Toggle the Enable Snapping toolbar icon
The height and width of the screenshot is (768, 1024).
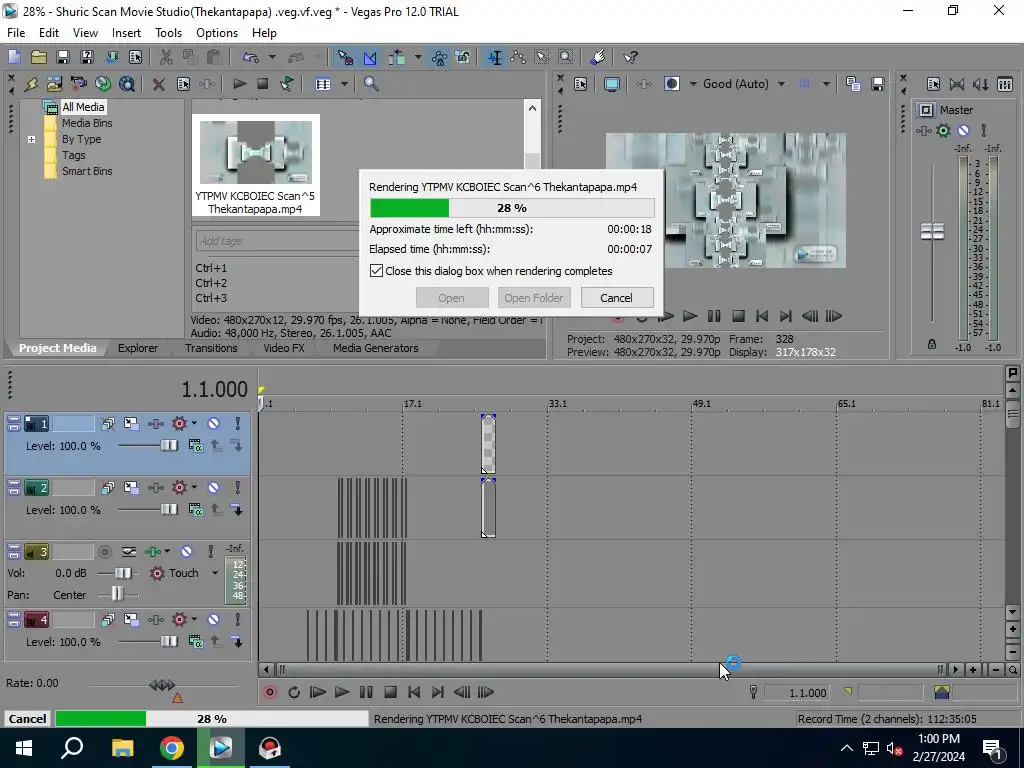[345, 57]
